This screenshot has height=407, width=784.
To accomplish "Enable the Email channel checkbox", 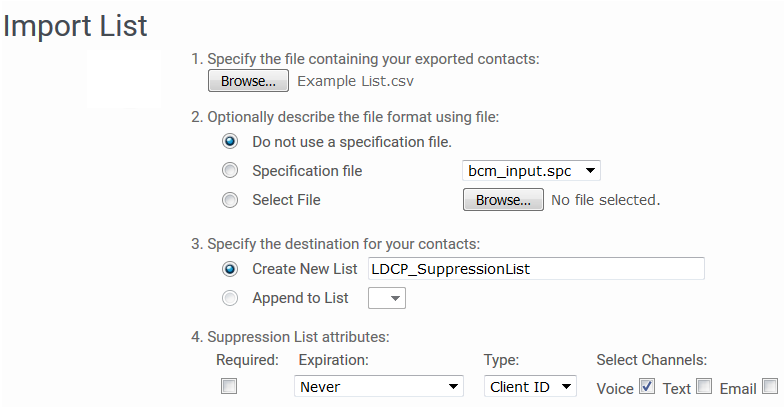I will click(770, 386).
